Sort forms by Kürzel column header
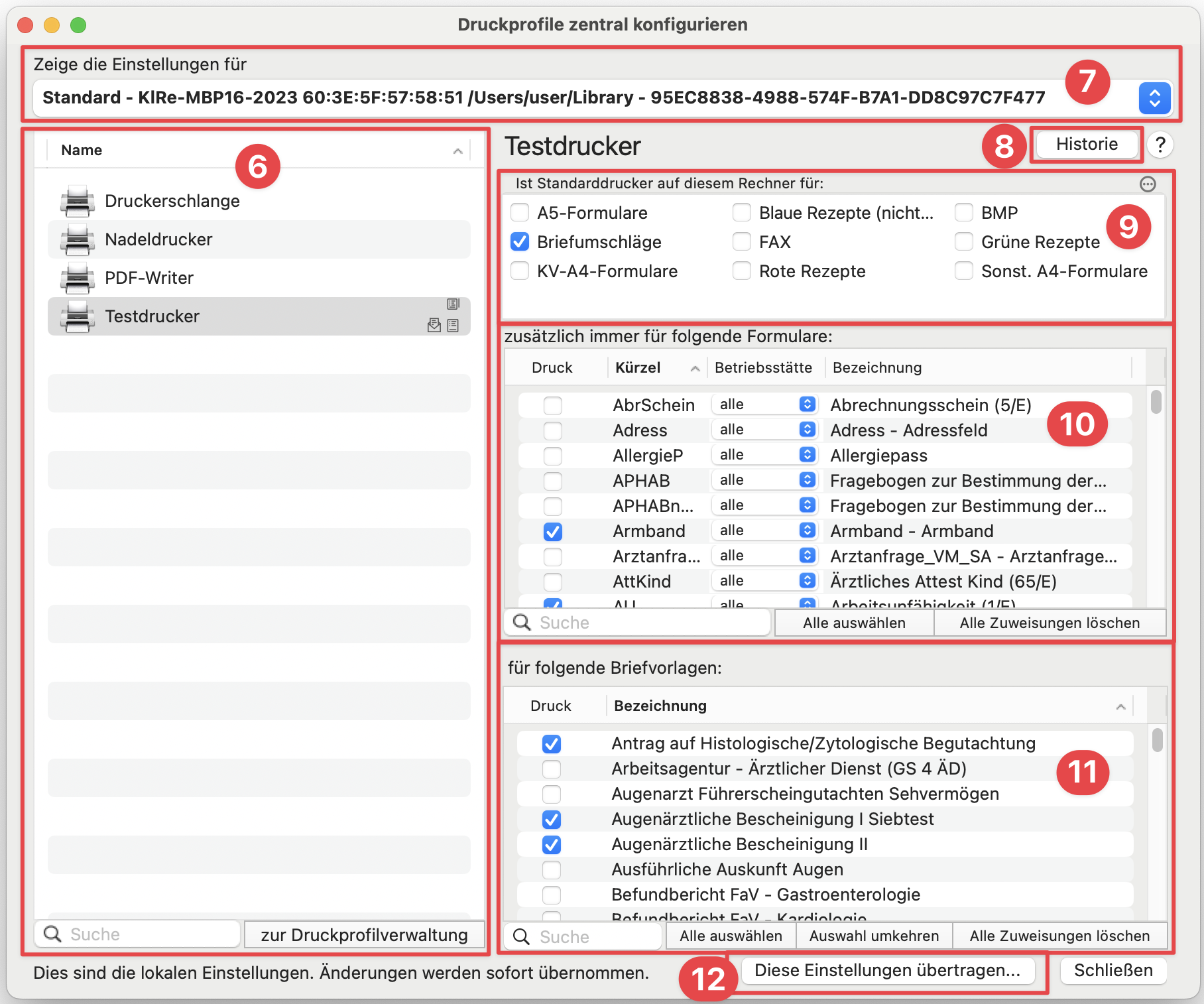Viewport: 1204px width, 1004px height. tap(657, 367)
